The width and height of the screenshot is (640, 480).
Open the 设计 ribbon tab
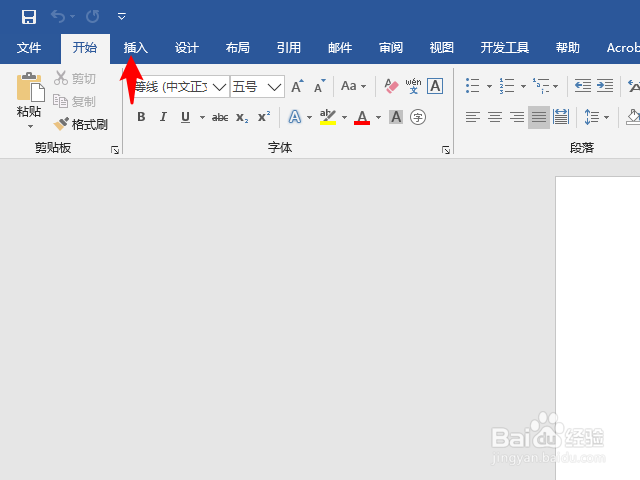(187, 48)
